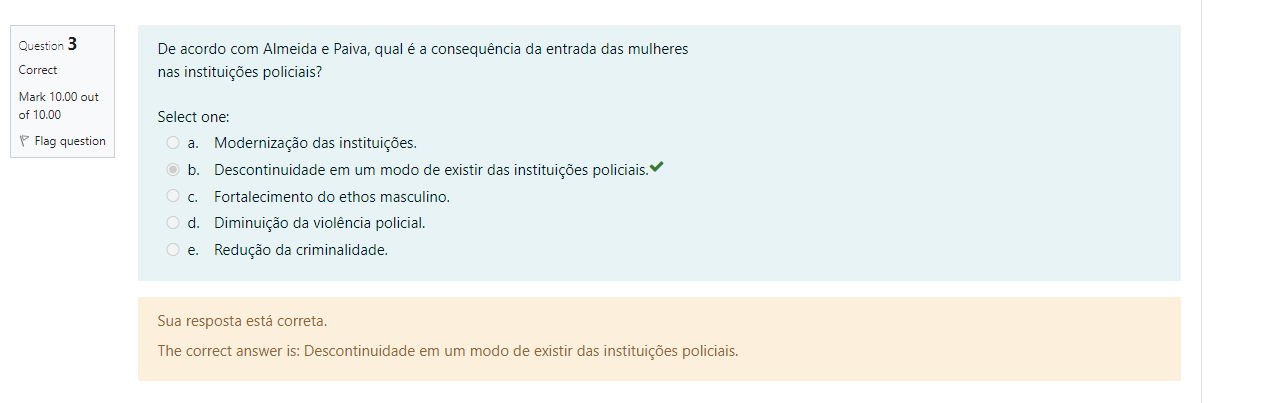This screenshot has width=1284, height=403.
Task: Click the "Select one:" prompt
Action: pos(193,117)
